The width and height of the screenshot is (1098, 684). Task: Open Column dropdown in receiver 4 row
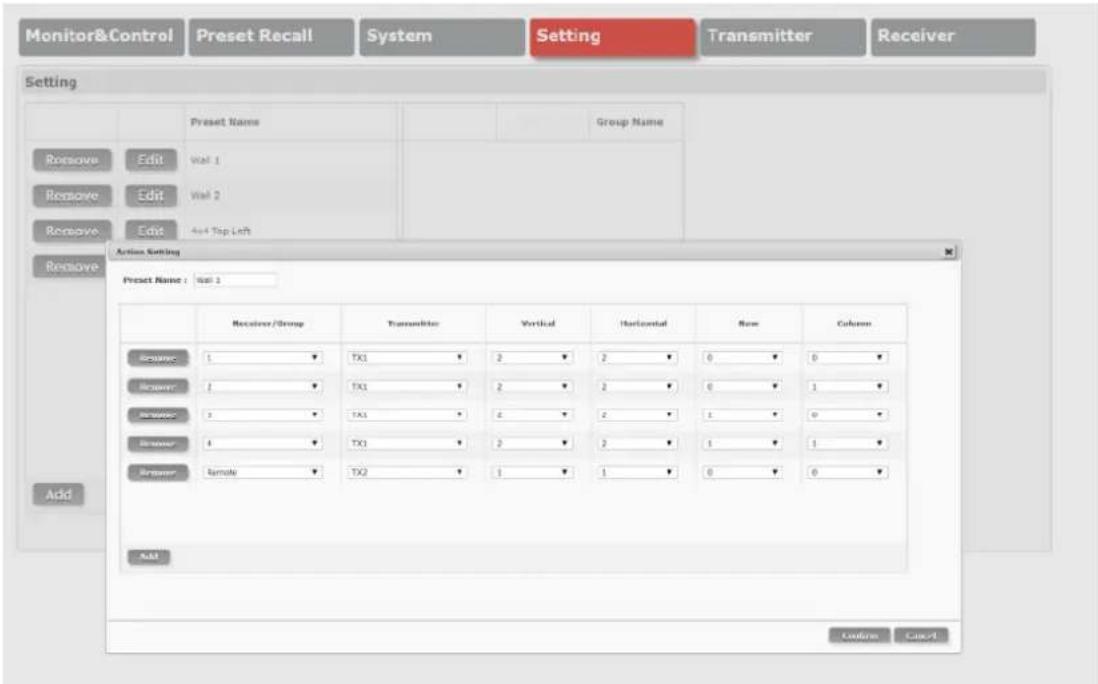click(x=848, y=443)
